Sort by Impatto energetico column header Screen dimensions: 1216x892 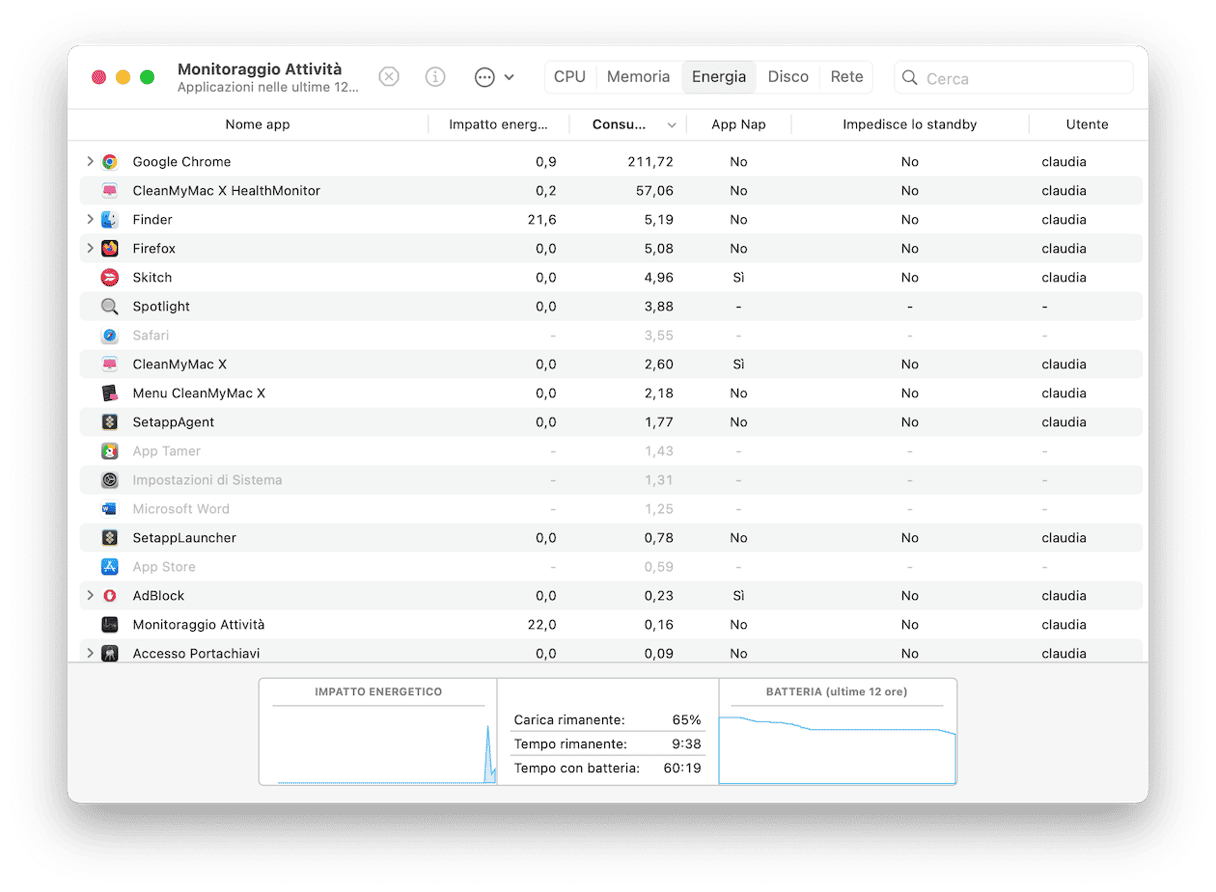pyautogui.click(x=498, y=125)
